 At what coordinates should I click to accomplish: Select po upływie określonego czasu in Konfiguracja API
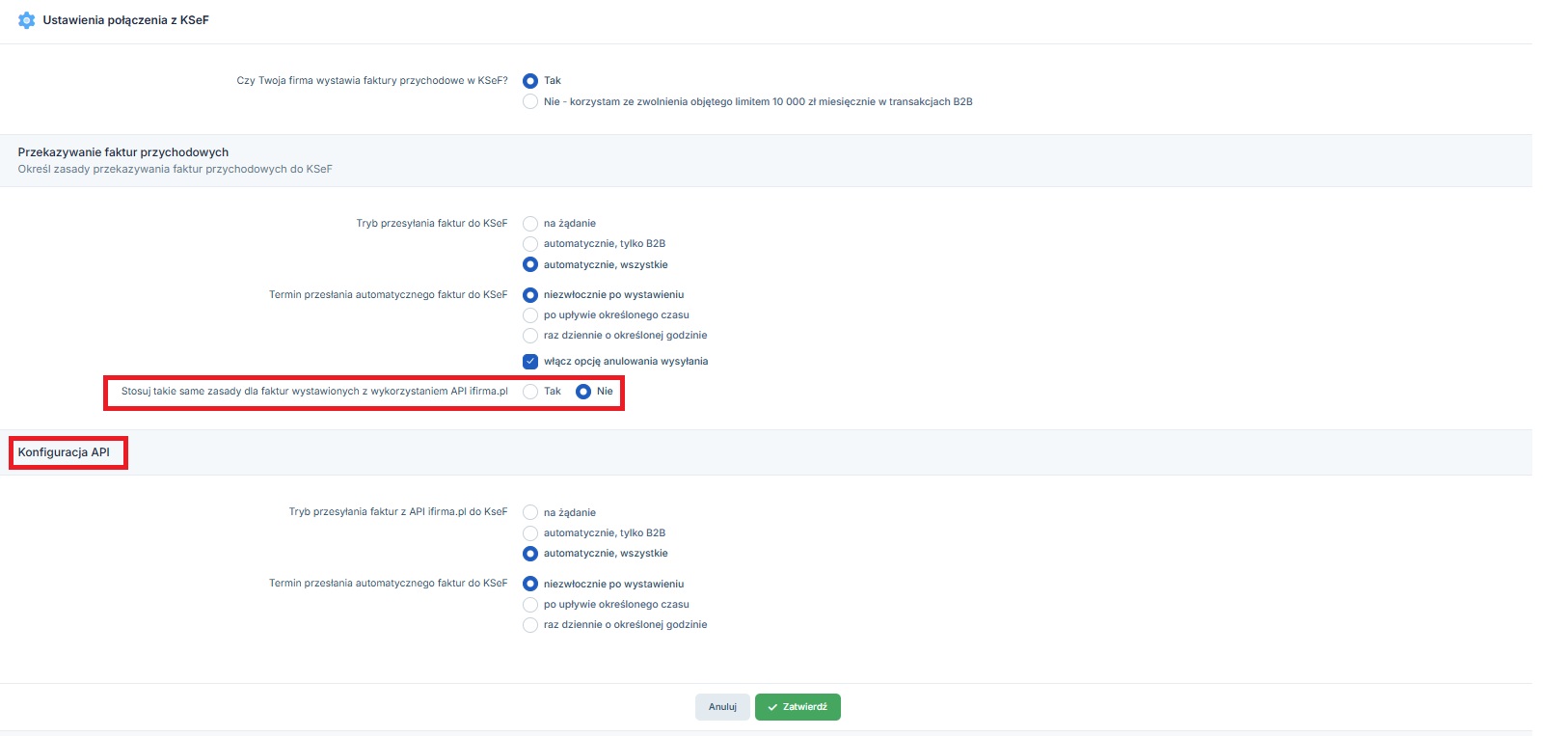click(x=530, y=605)
